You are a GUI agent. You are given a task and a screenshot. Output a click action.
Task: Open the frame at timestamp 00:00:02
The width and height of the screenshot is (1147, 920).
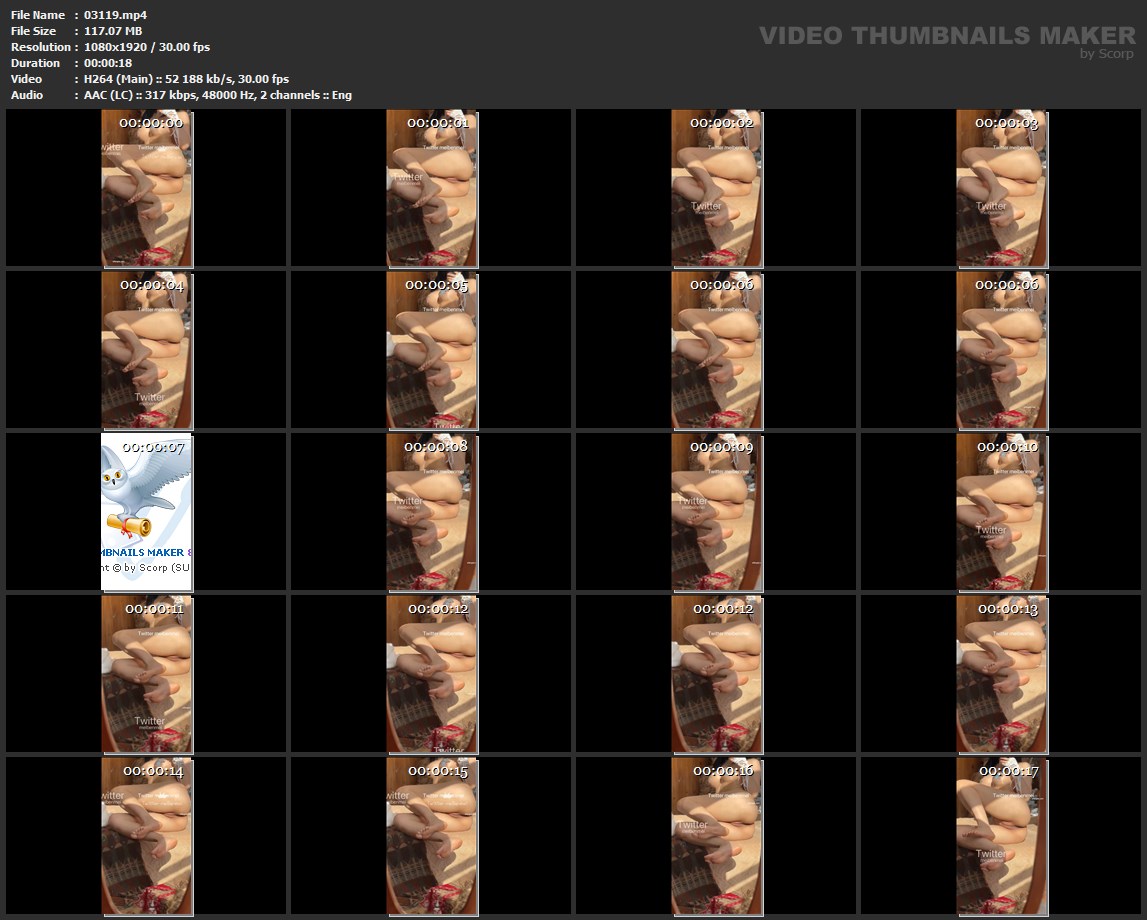[716, 188]
